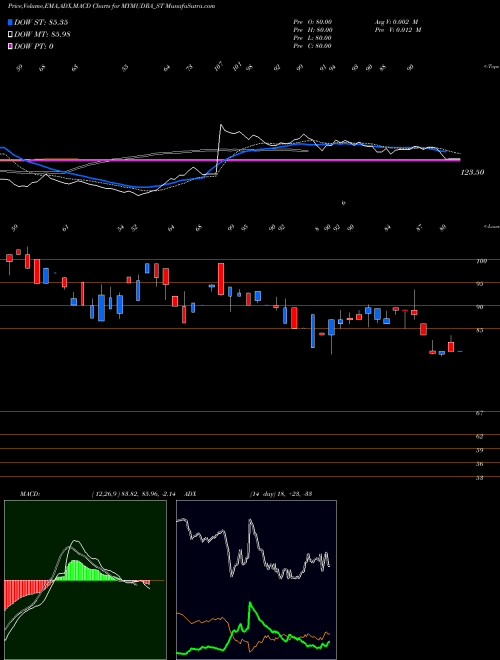This screenshot has height=660, width=500.
Task: Click the 'Pre O: 80.00' open value
Action: 313,21
